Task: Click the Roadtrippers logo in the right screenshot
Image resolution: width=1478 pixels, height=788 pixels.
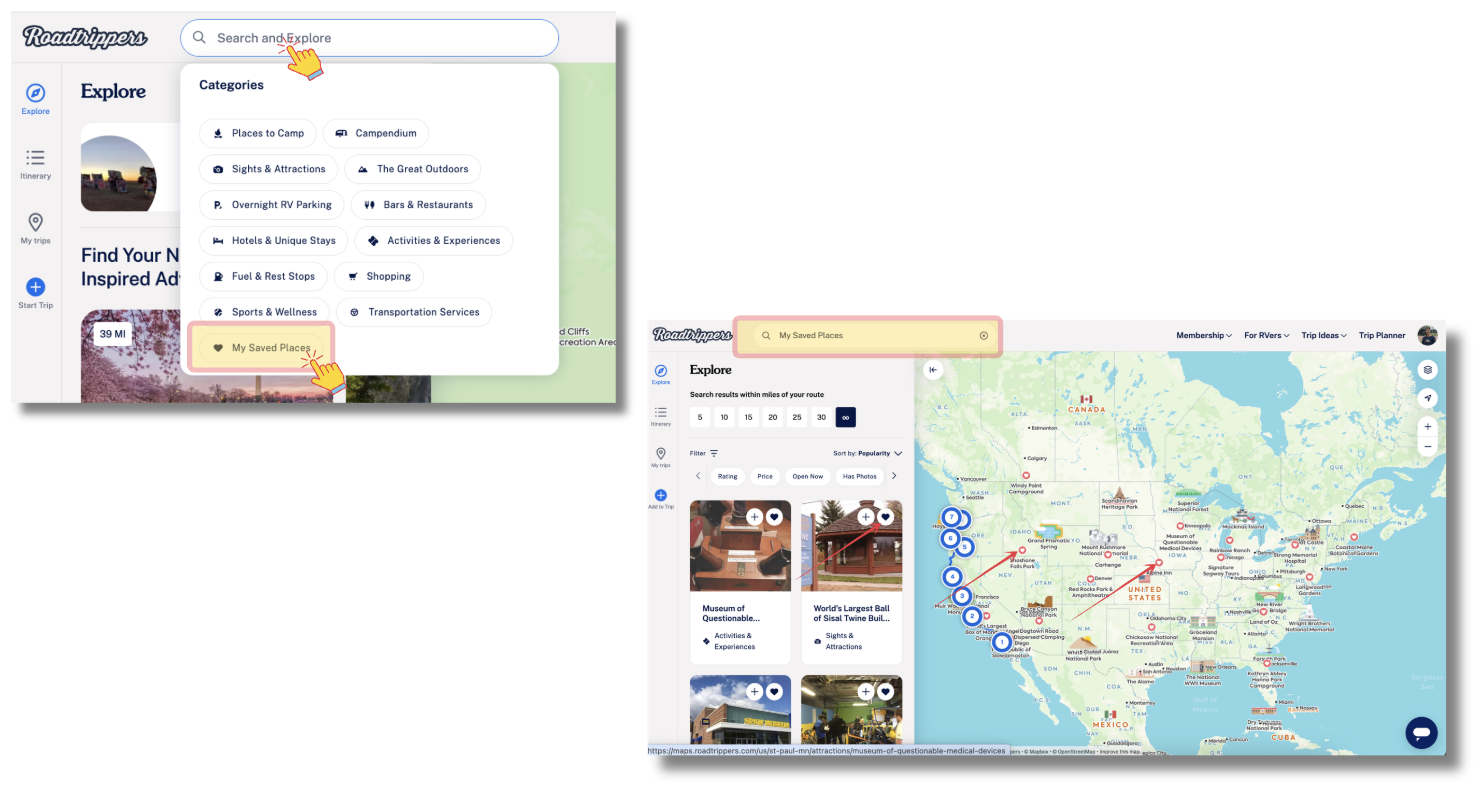Action: pyautogui.click(x=692, y=335)
